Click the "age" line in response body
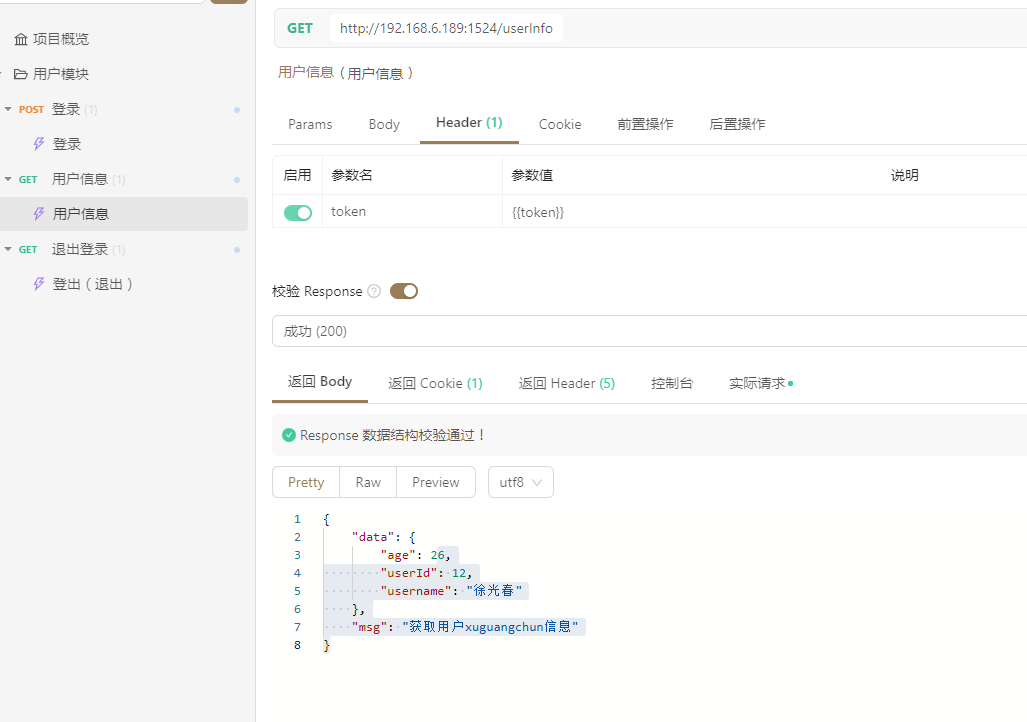 point(415,555)
